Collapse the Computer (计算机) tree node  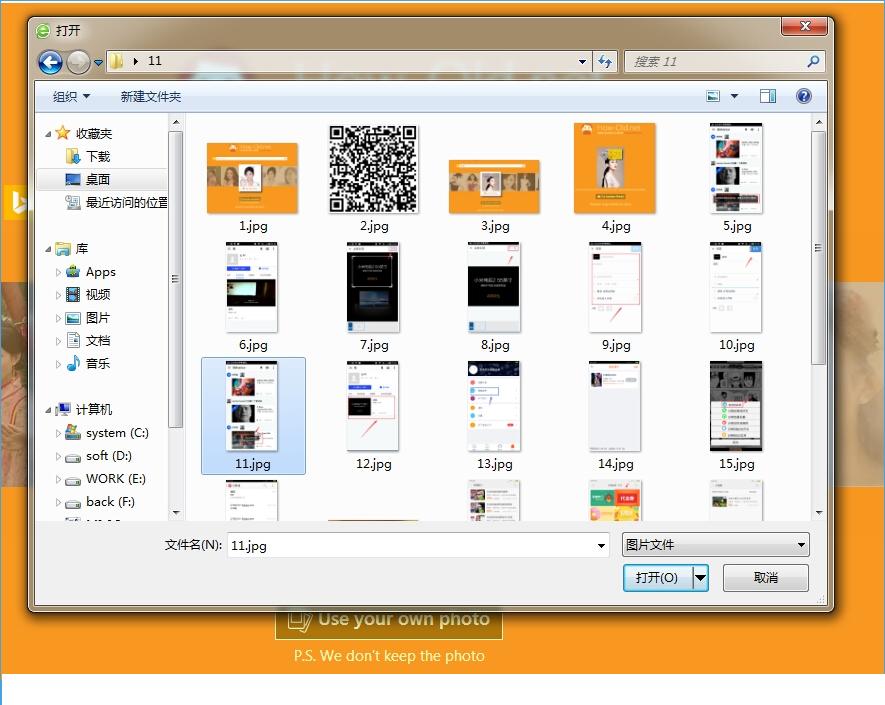48,410
